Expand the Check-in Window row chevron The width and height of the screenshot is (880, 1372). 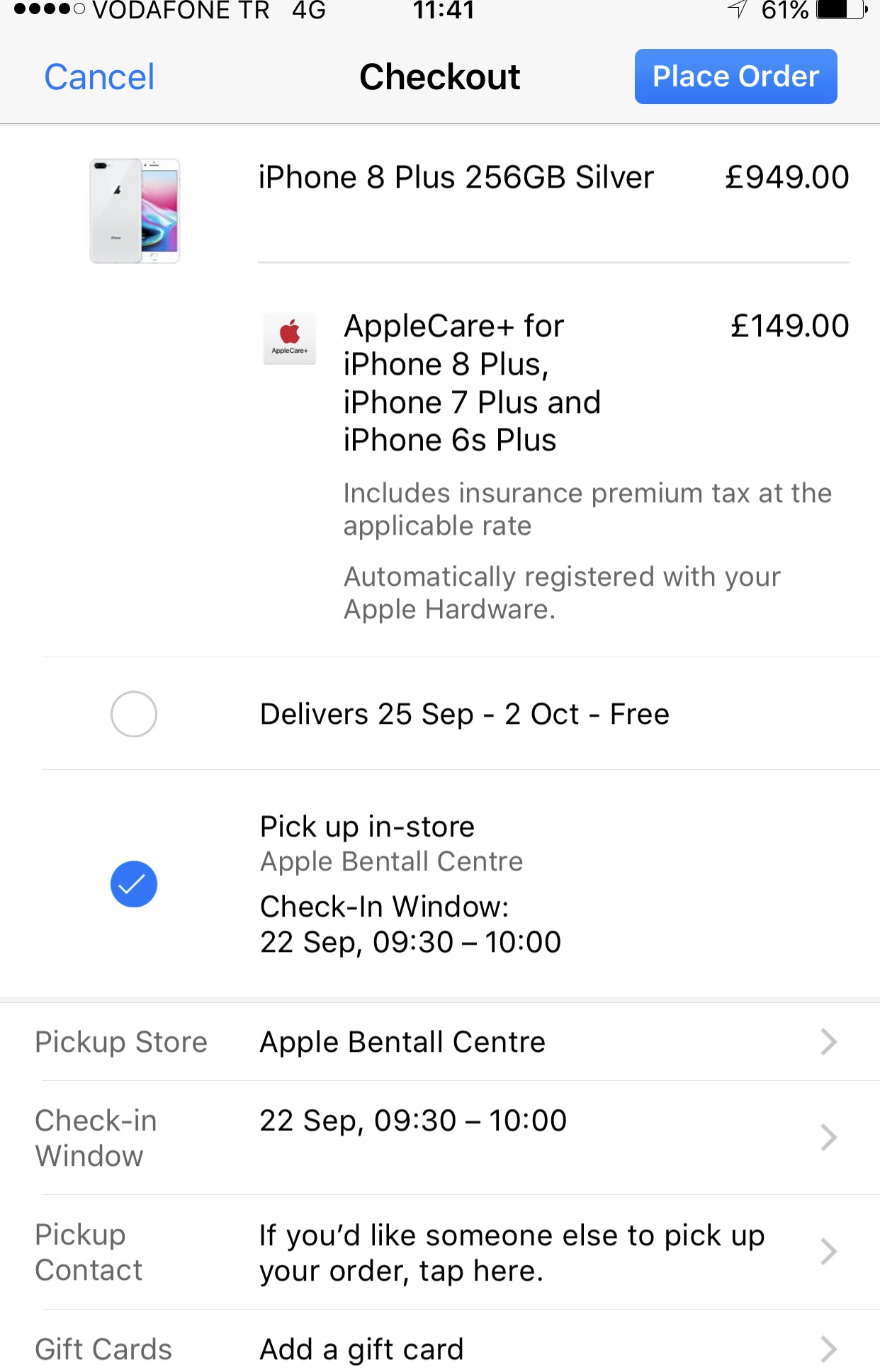coord(828,1137)
